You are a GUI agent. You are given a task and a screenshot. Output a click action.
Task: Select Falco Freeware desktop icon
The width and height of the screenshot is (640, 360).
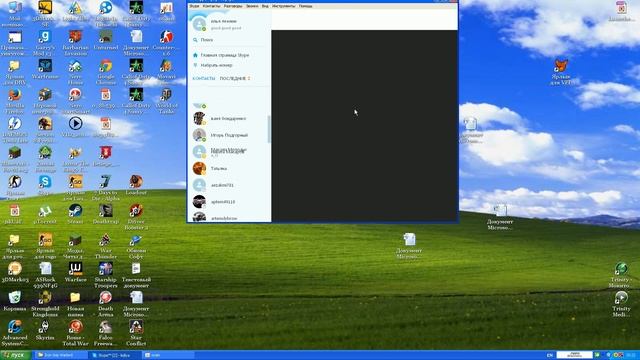(x=106, y=333)
